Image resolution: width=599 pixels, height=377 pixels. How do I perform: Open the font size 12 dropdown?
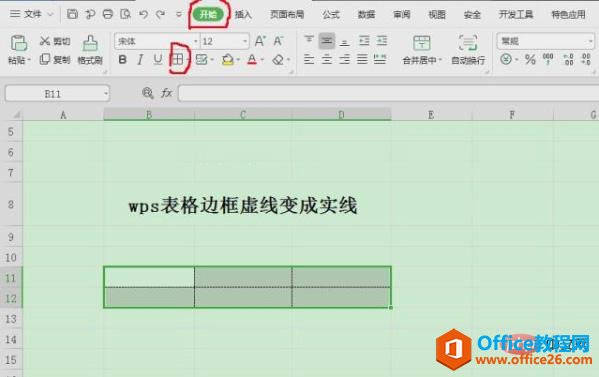click(x=245, y=41)
